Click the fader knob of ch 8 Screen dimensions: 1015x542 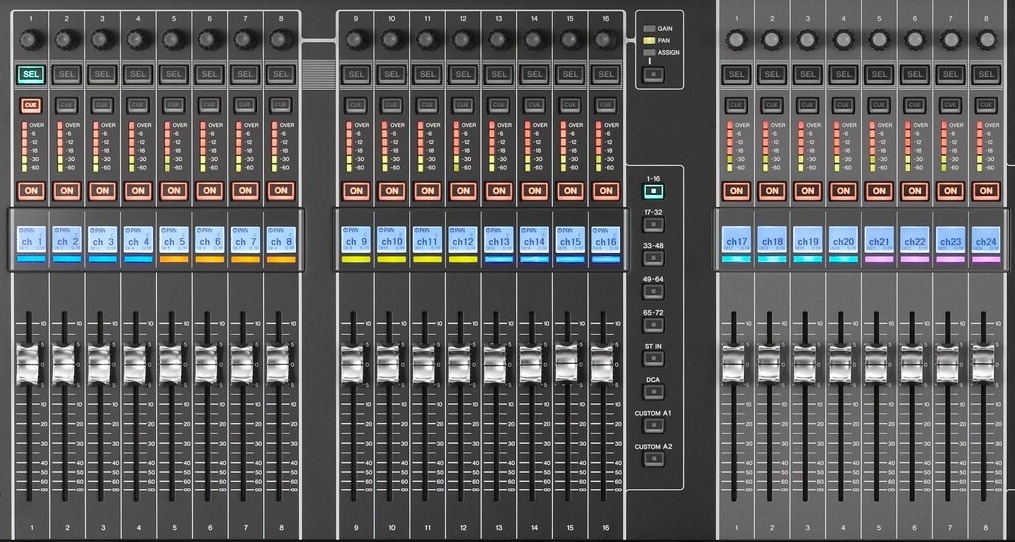(278, 365)
